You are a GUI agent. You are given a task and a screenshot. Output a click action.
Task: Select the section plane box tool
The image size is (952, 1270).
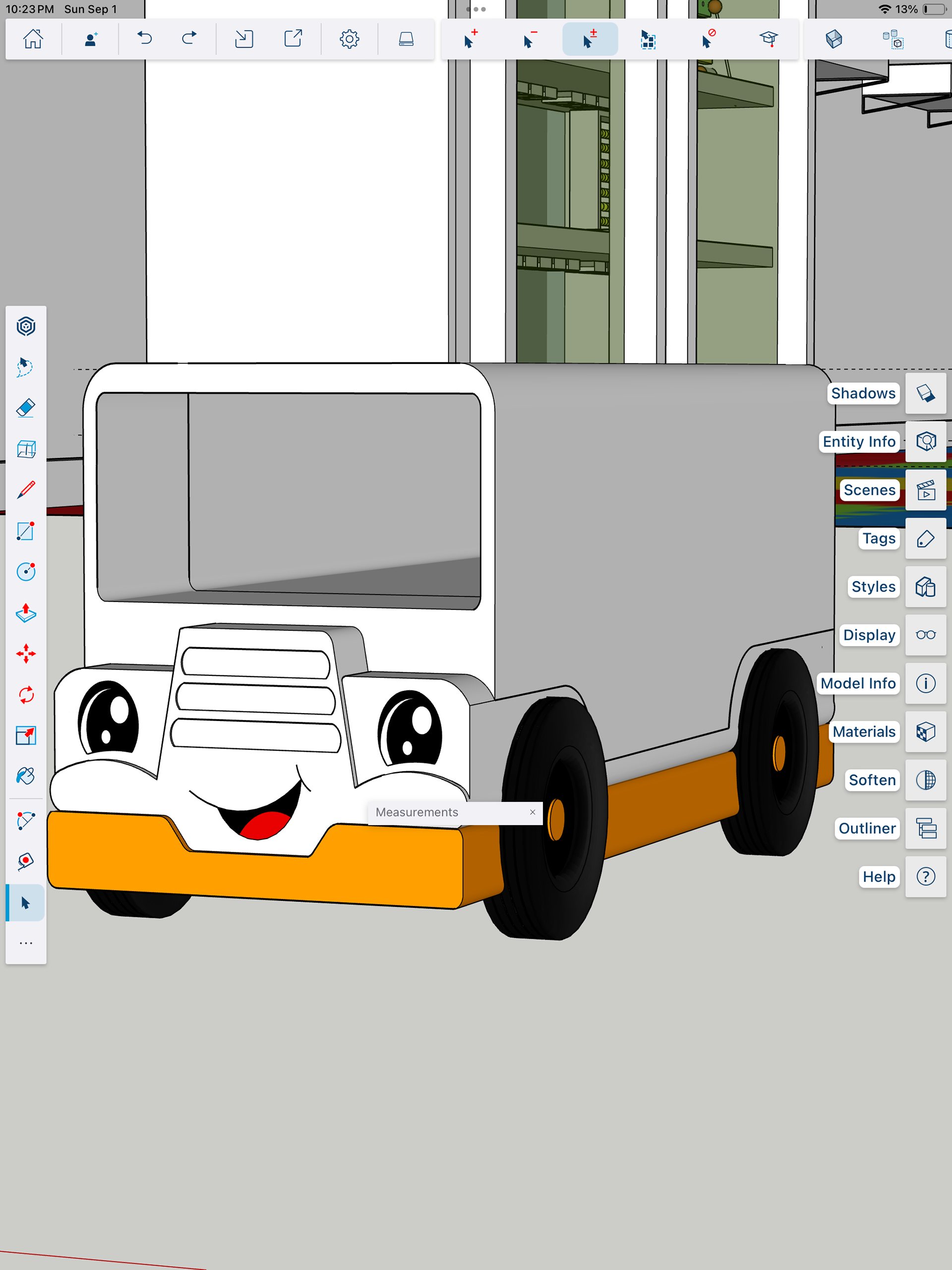click(26, 449)
